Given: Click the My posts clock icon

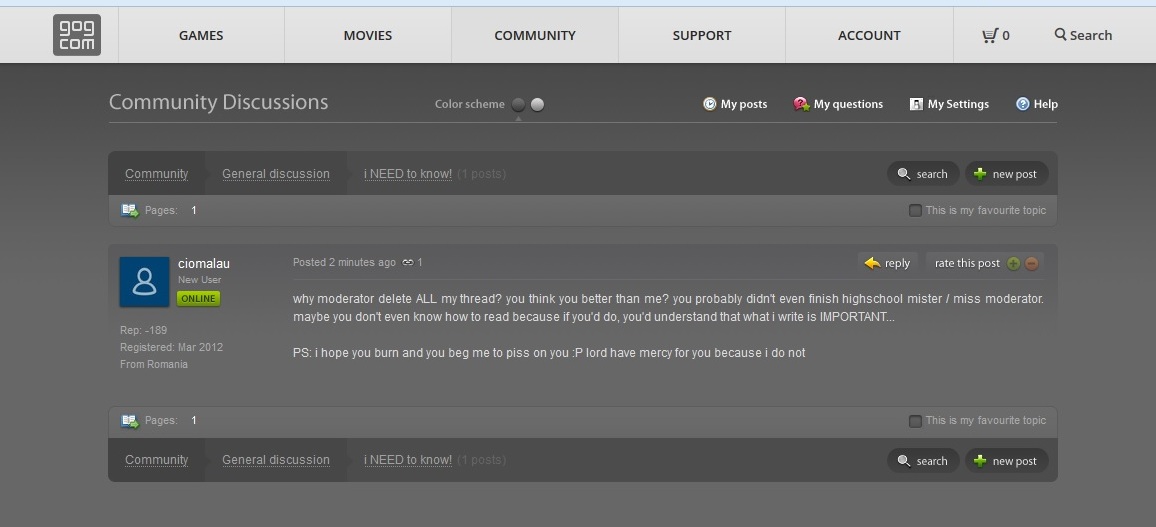Looking at the screenshot, I should pos(709,104).
